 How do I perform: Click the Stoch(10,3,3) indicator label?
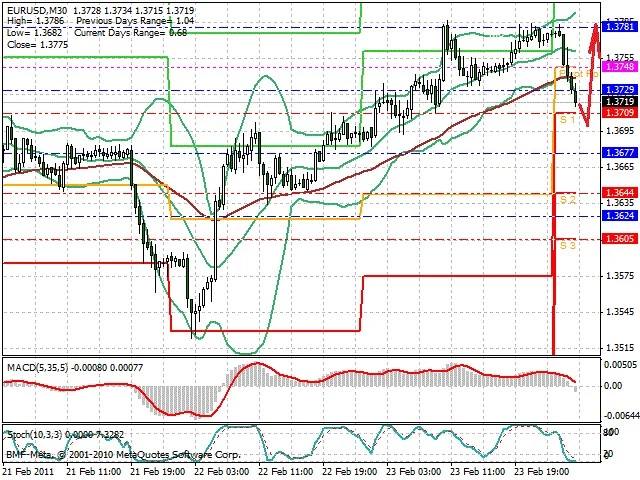coord(35,435)
